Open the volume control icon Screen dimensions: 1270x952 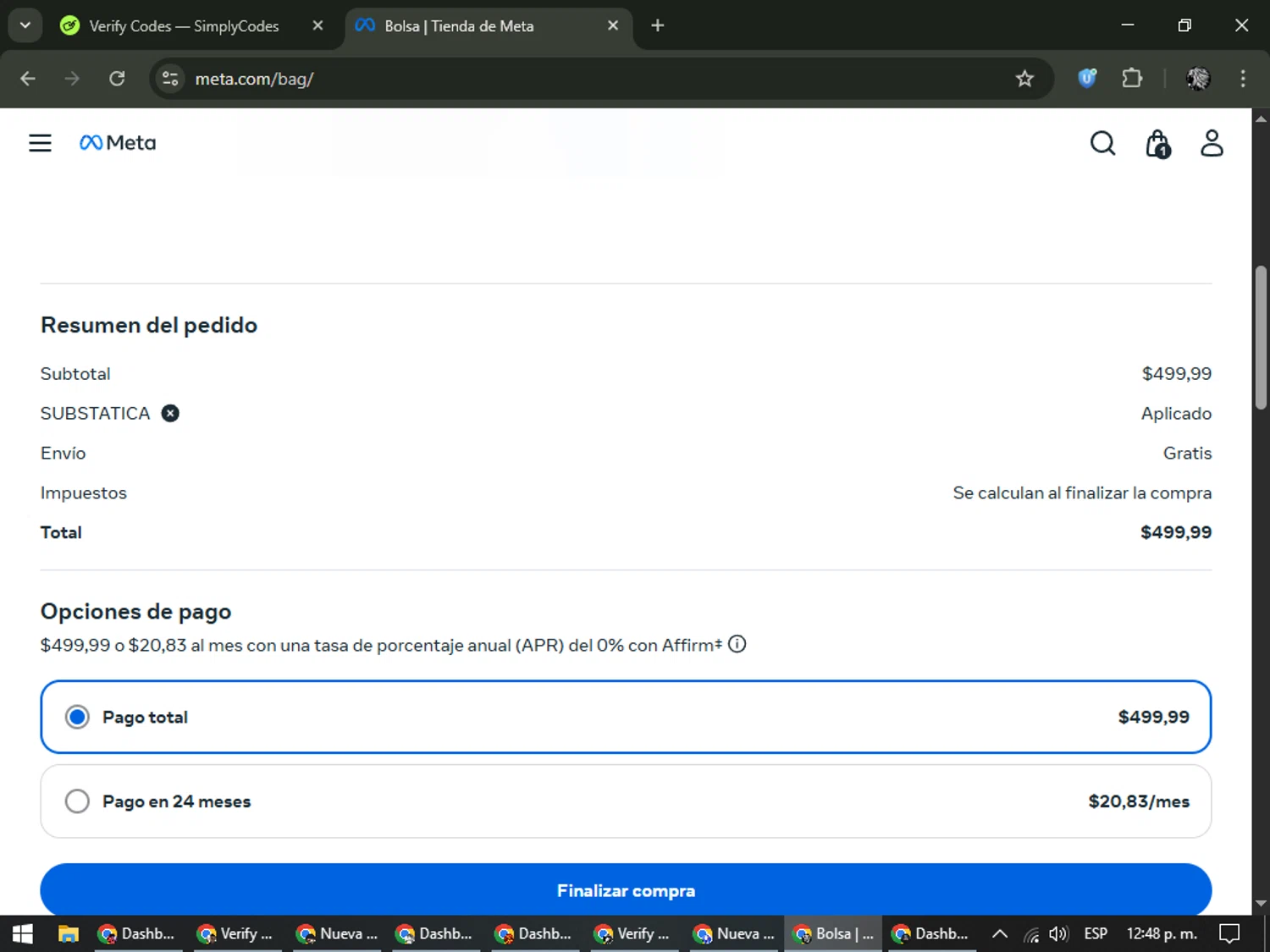pos(1058,933)
